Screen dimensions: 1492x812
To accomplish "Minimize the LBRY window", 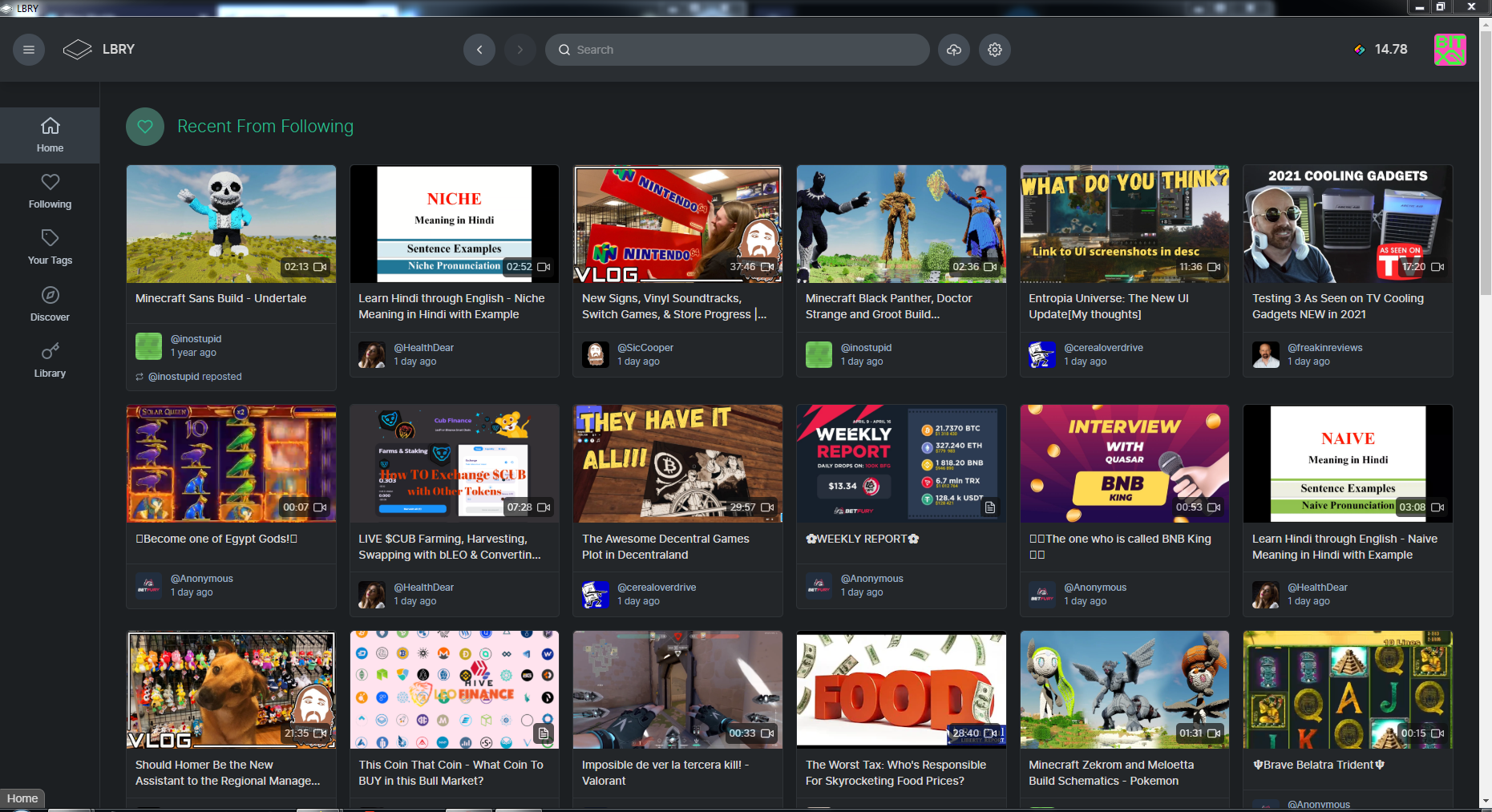I will (x=1419, y=7).
